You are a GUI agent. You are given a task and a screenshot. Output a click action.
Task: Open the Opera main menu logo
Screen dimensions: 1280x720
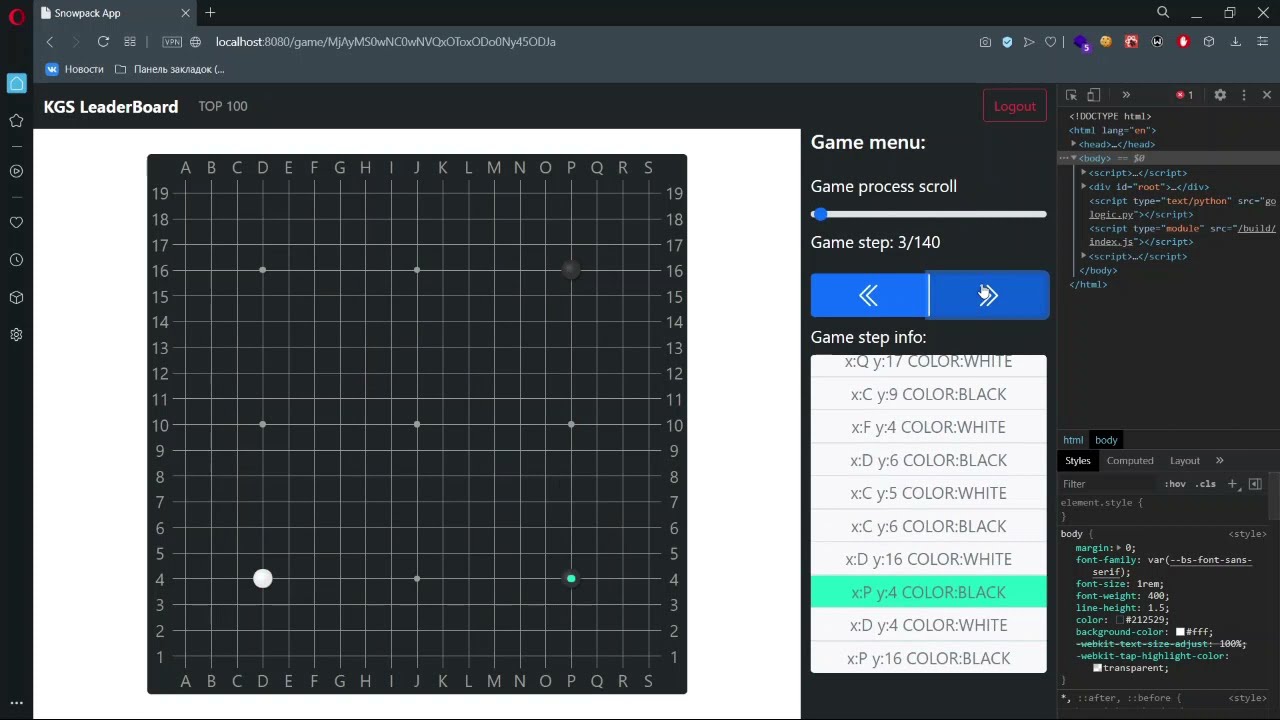tap(16, 15)
